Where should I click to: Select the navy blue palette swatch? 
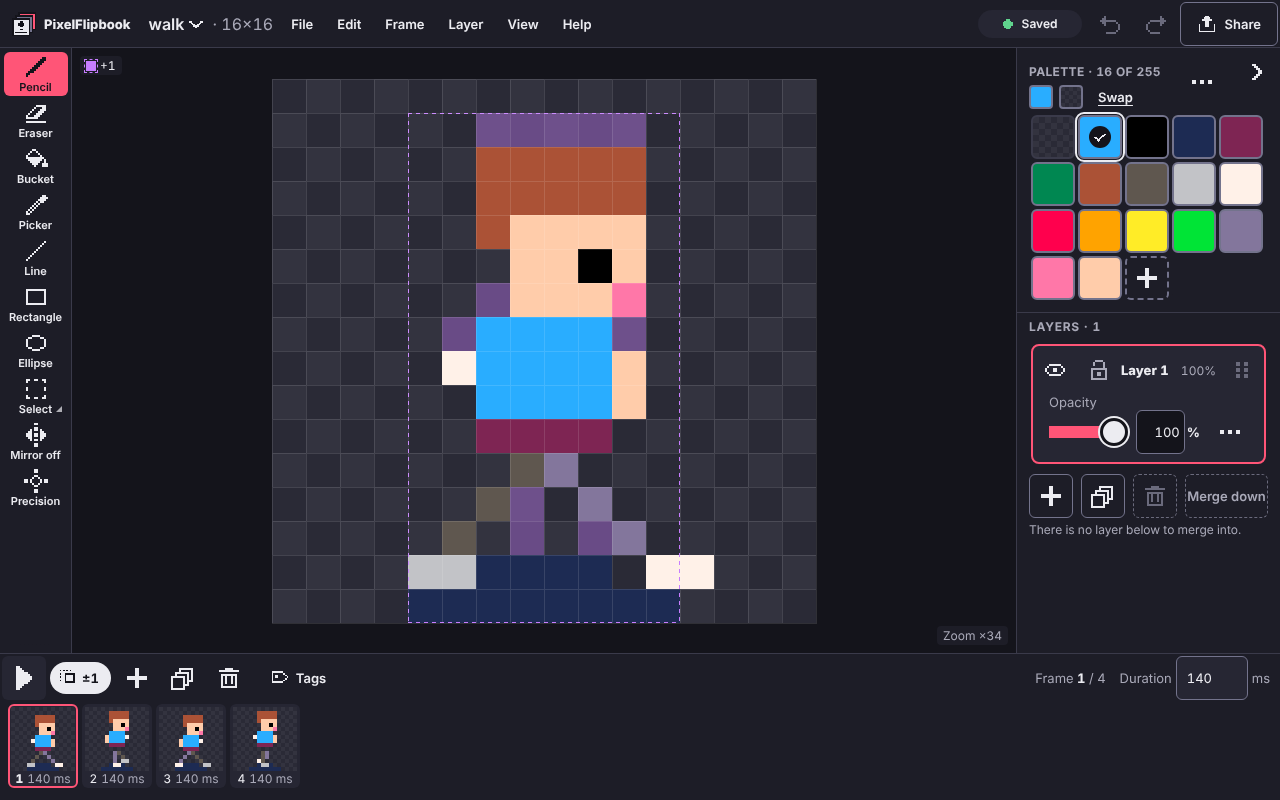[1194, 137]
